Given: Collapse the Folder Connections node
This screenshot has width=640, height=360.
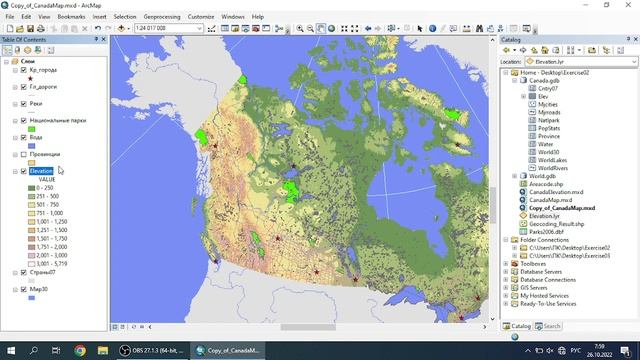Looking at the screenshot, I should [506, 240].
